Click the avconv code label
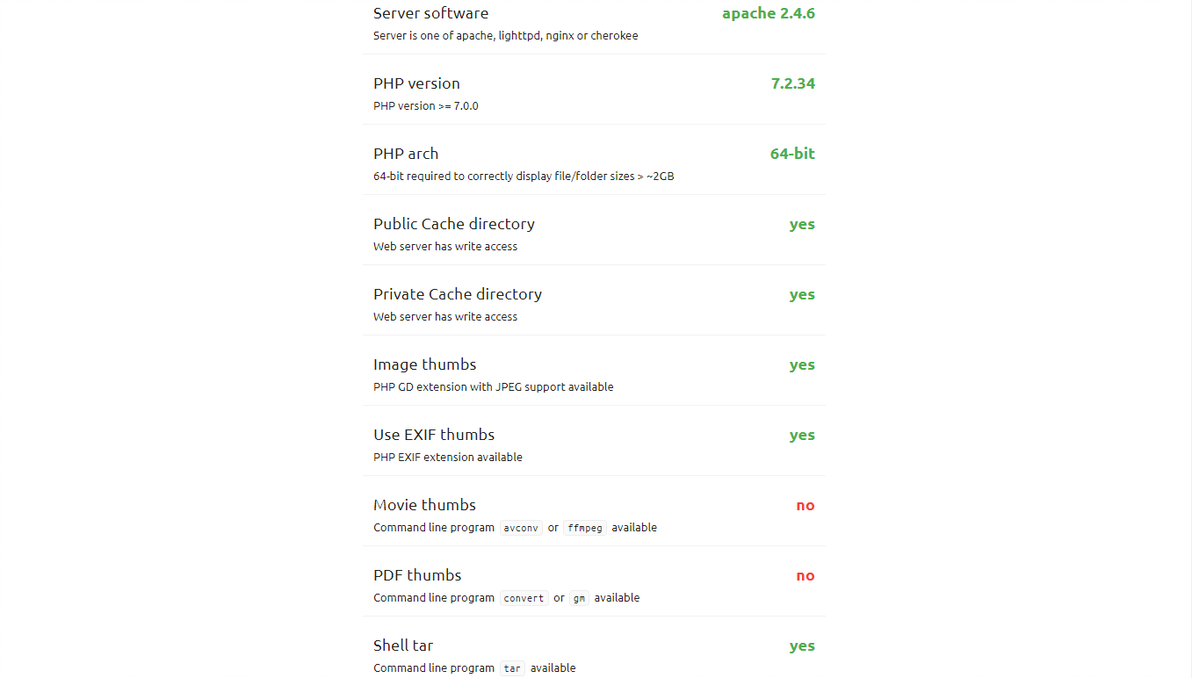This screenshot has width=1192, height=678. coord(521,528)
